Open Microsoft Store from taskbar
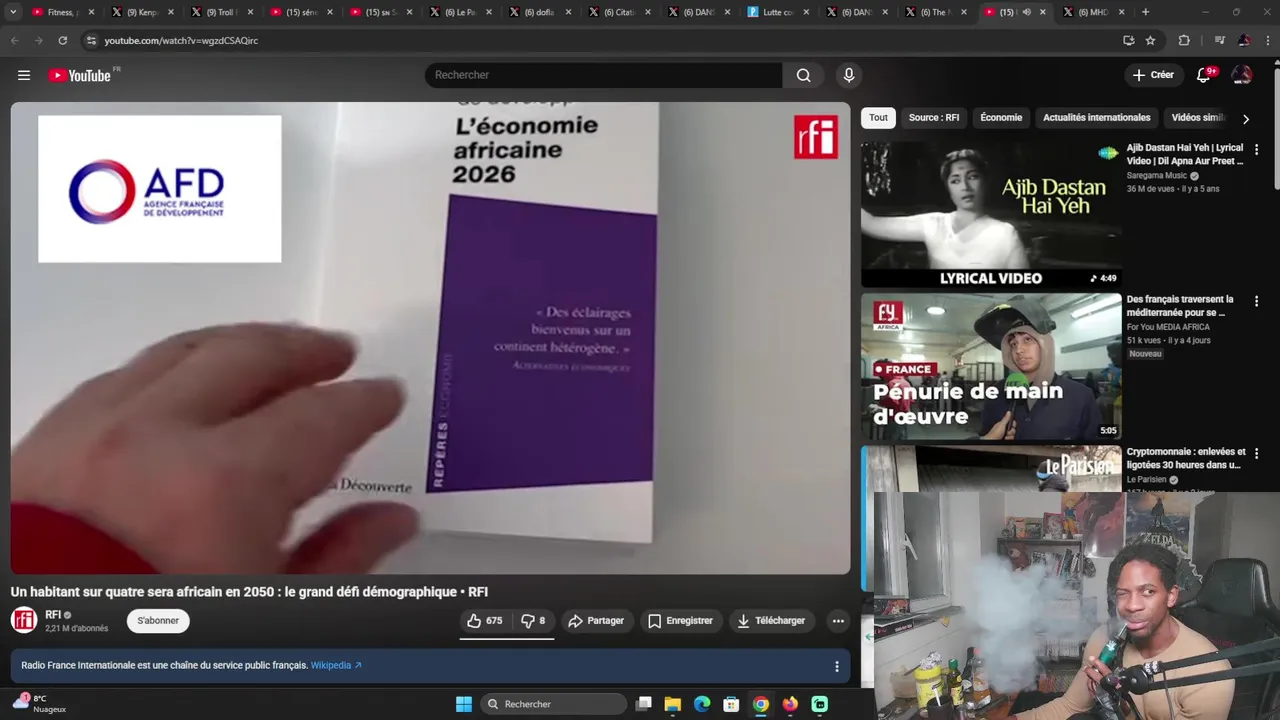 click(731, 704)
